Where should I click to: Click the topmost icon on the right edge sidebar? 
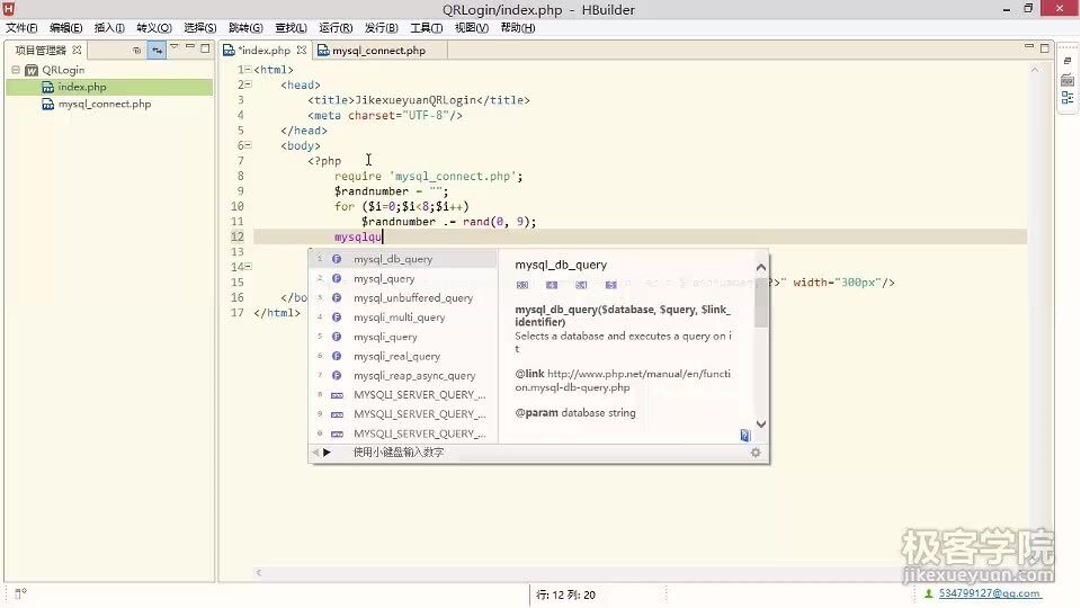point(1067,60)
